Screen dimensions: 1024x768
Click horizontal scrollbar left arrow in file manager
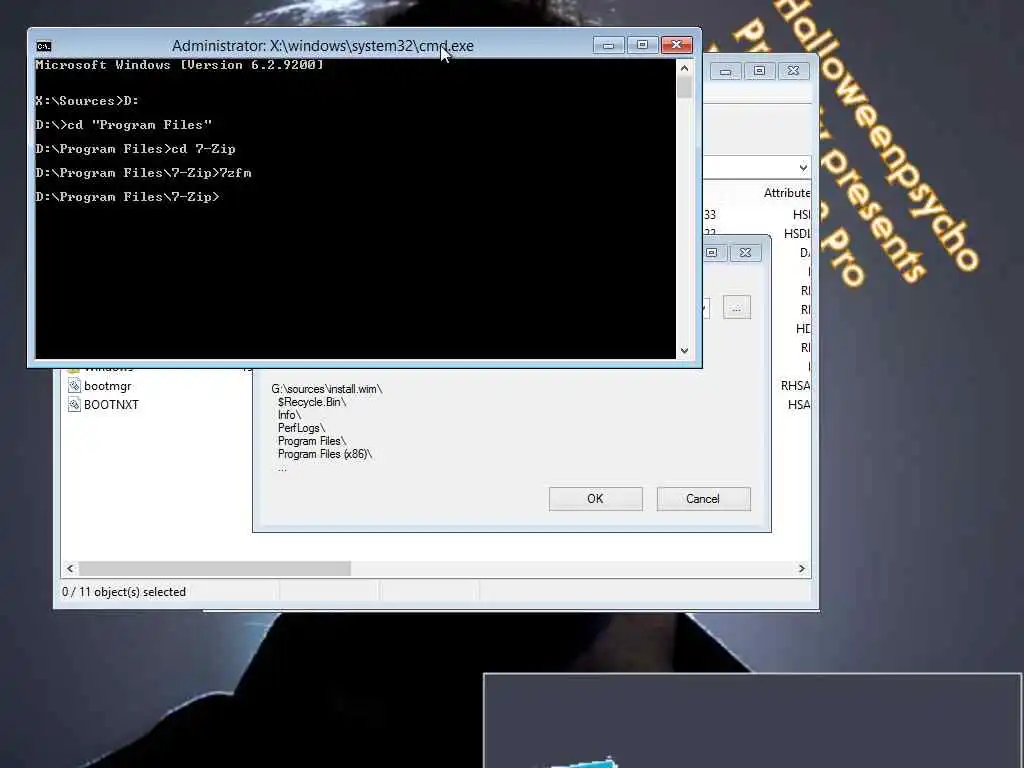(70, 569)
